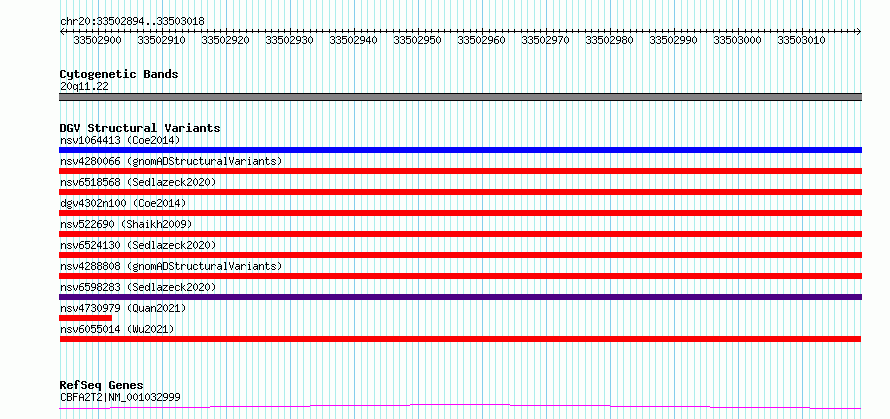Click ruler position 33503000

click(737, 40)
